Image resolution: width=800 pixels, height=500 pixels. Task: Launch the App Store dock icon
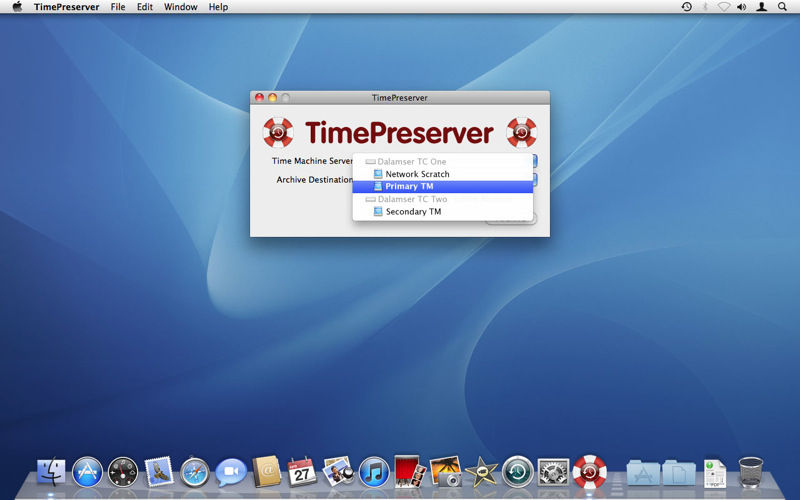pos(87,471)
